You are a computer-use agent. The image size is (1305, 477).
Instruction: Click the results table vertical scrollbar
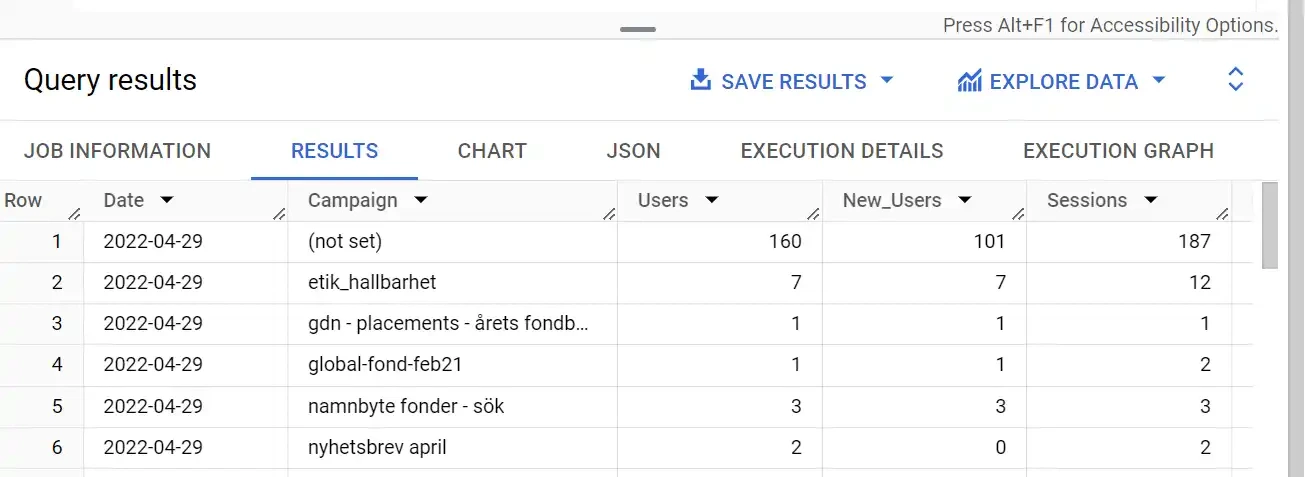(1270, 226)
